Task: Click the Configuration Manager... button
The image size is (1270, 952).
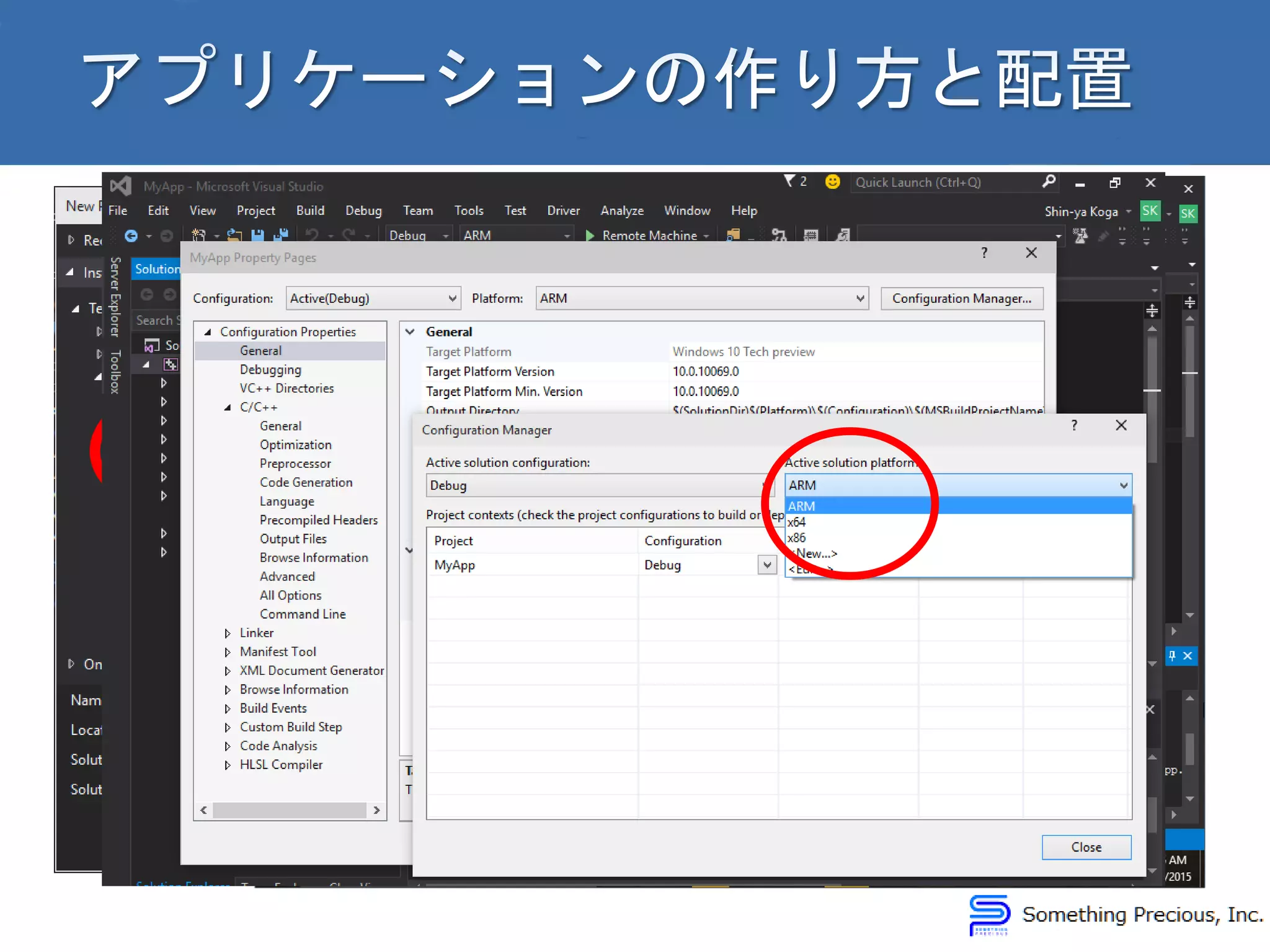Action: click(962, 298)
